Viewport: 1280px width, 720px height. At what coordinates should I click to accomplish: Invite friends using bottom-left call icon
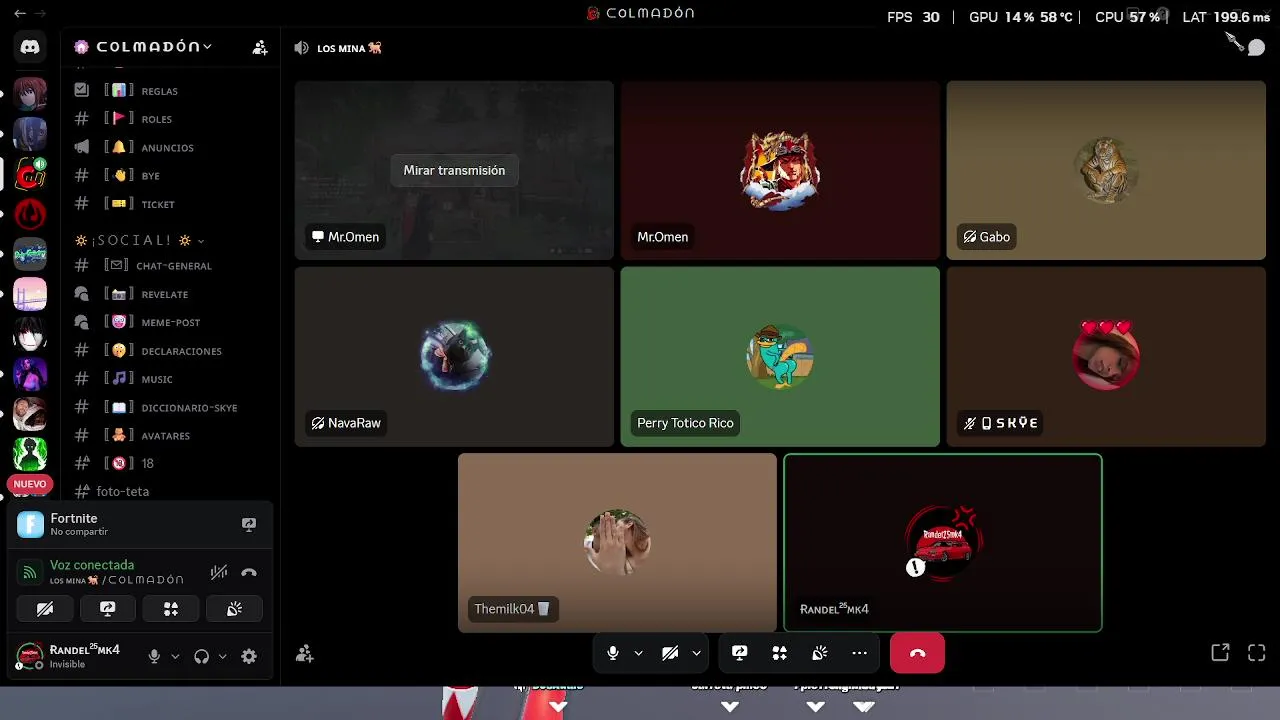click(x=305, y=654)
